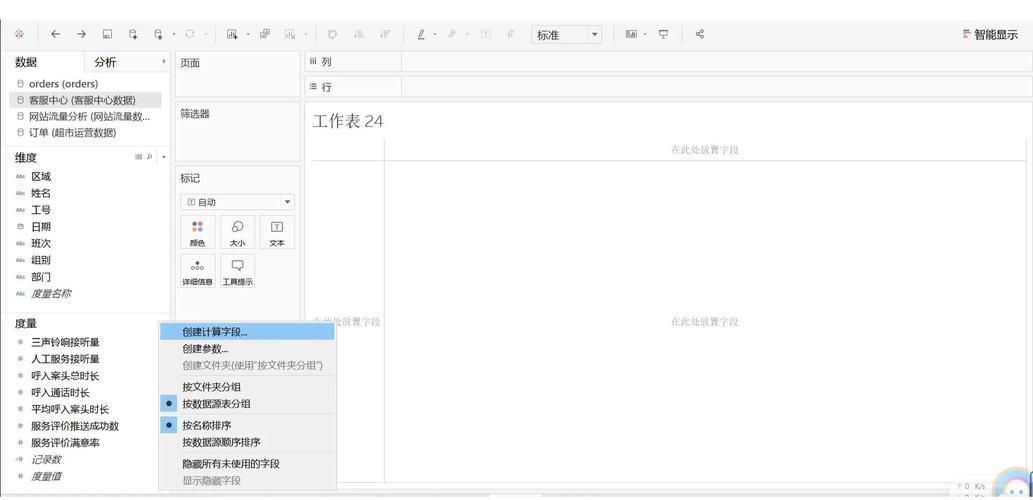Click the 姓名 dimension field

(x=41, y=193)
